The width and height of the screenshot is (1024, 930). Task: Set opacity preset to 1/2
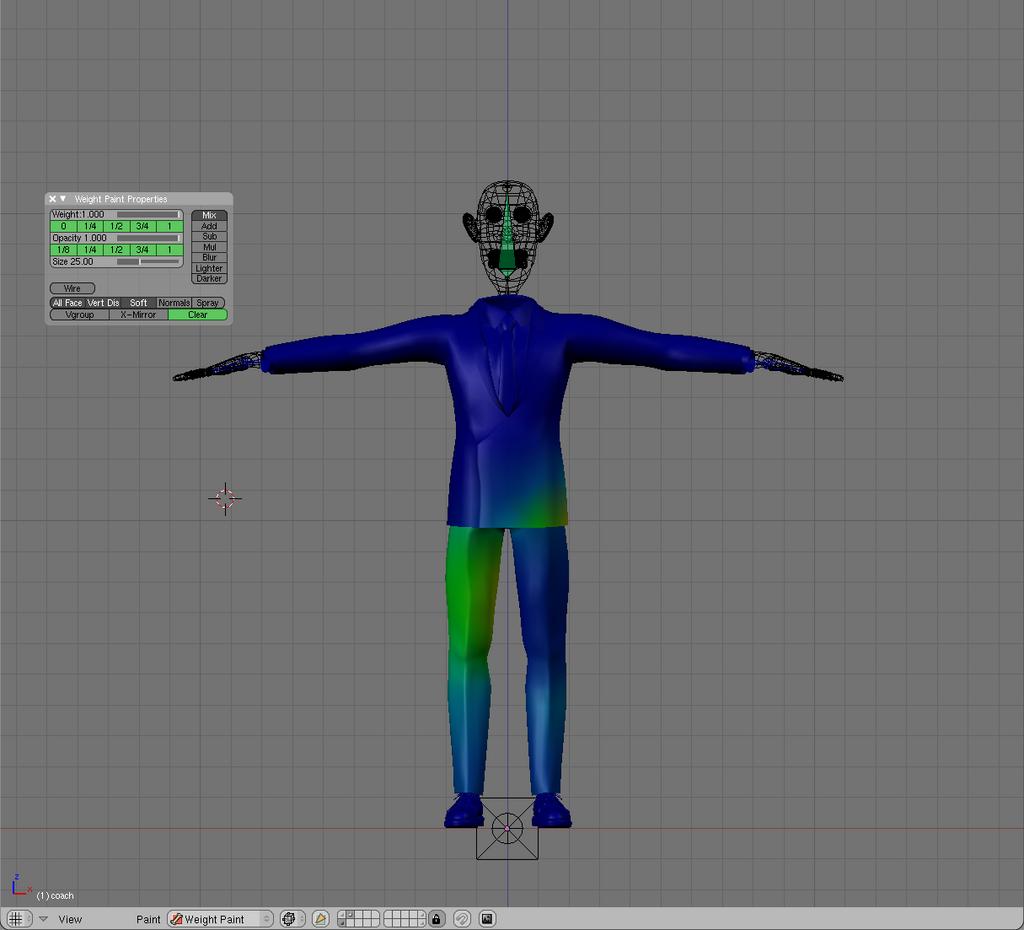tap(116, 249)
